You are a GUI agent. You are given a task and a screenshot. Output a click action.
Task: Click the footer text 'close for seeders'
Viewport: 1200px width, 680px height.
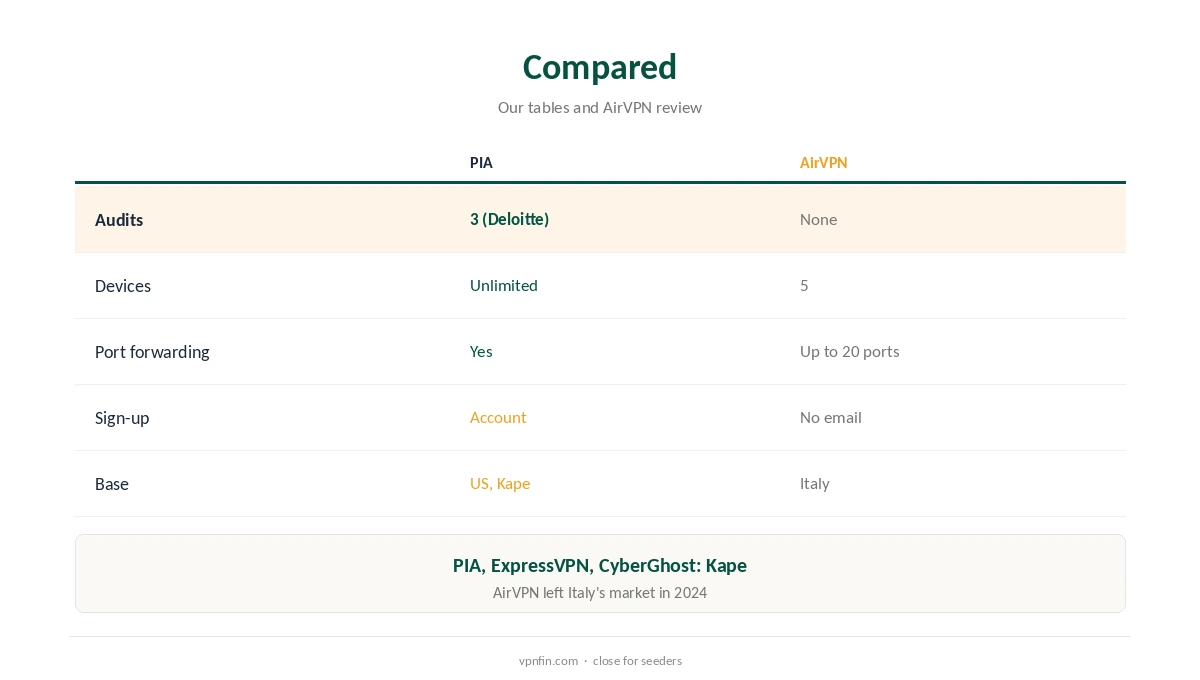pos(637,661)
